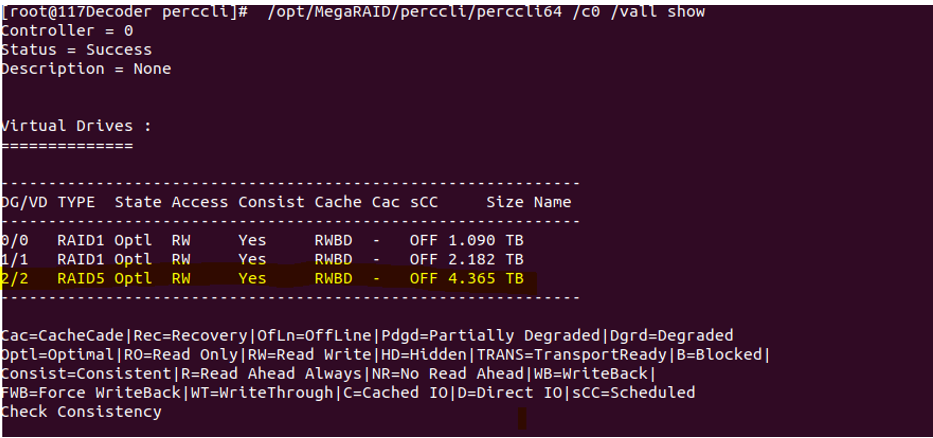The image size is (933, 438).
Task: Click the RAID5 type in highlighted row
Action: pyautogui.click(x=81, y=279)
